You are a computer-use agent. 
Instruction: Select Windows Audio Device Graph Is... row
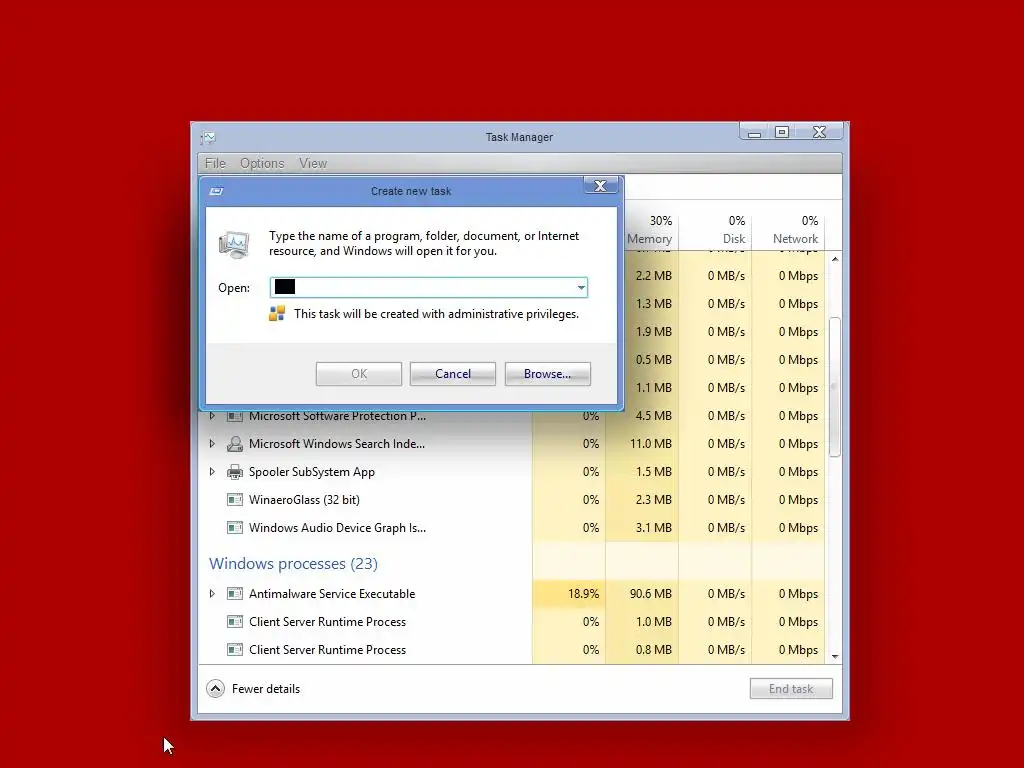click(511, 528)
